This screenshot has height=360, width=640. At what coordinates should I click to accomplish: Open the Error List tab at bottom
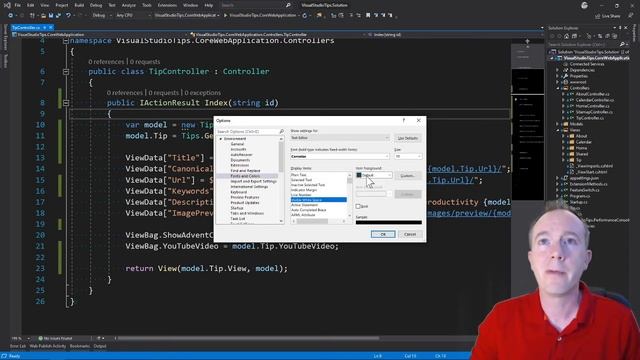pyautogui.click(x=18, y=346)
